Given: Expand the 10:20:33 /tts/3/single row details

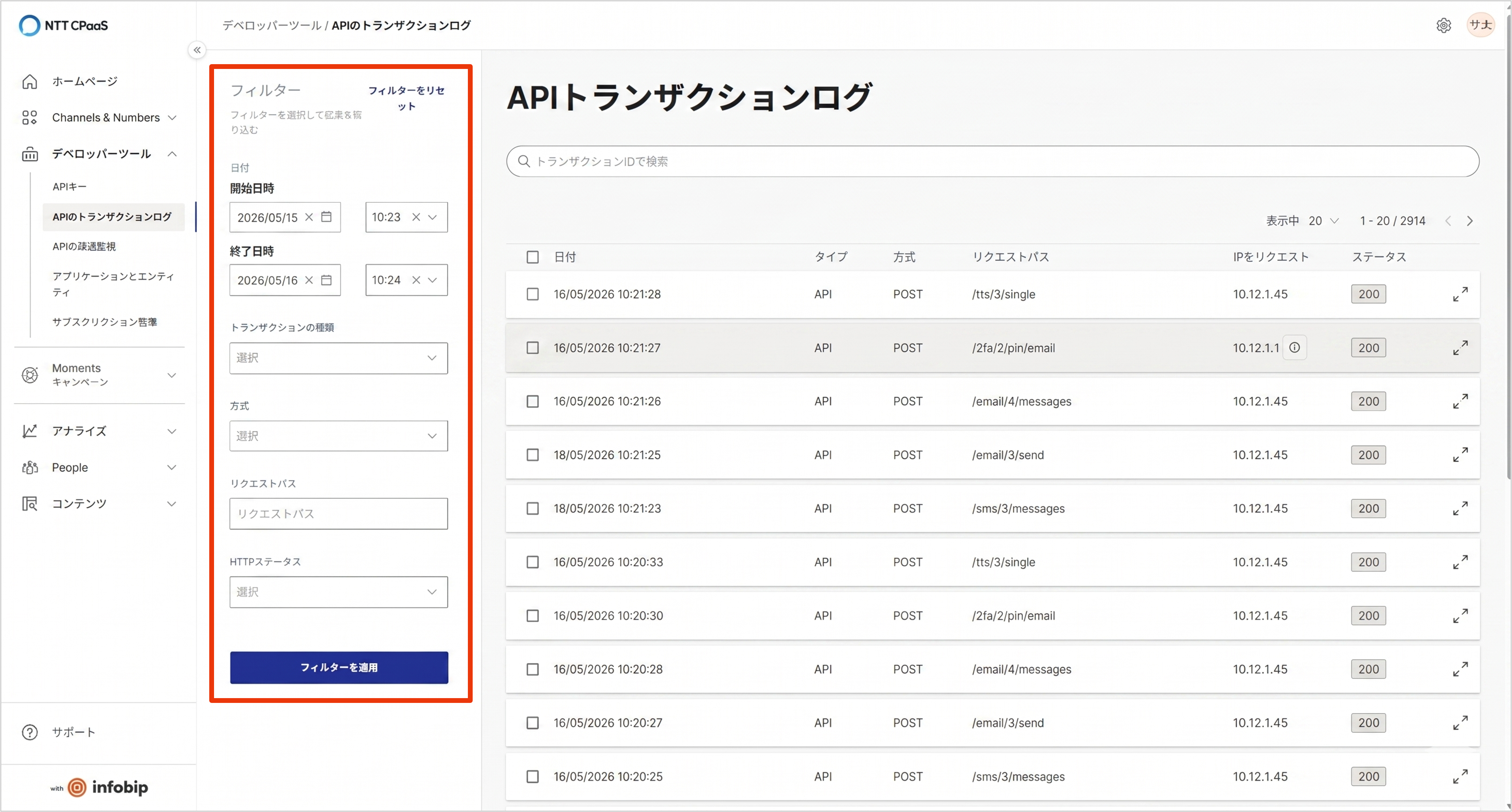Looking at the screenshot, I should [x=1460, y=562].
